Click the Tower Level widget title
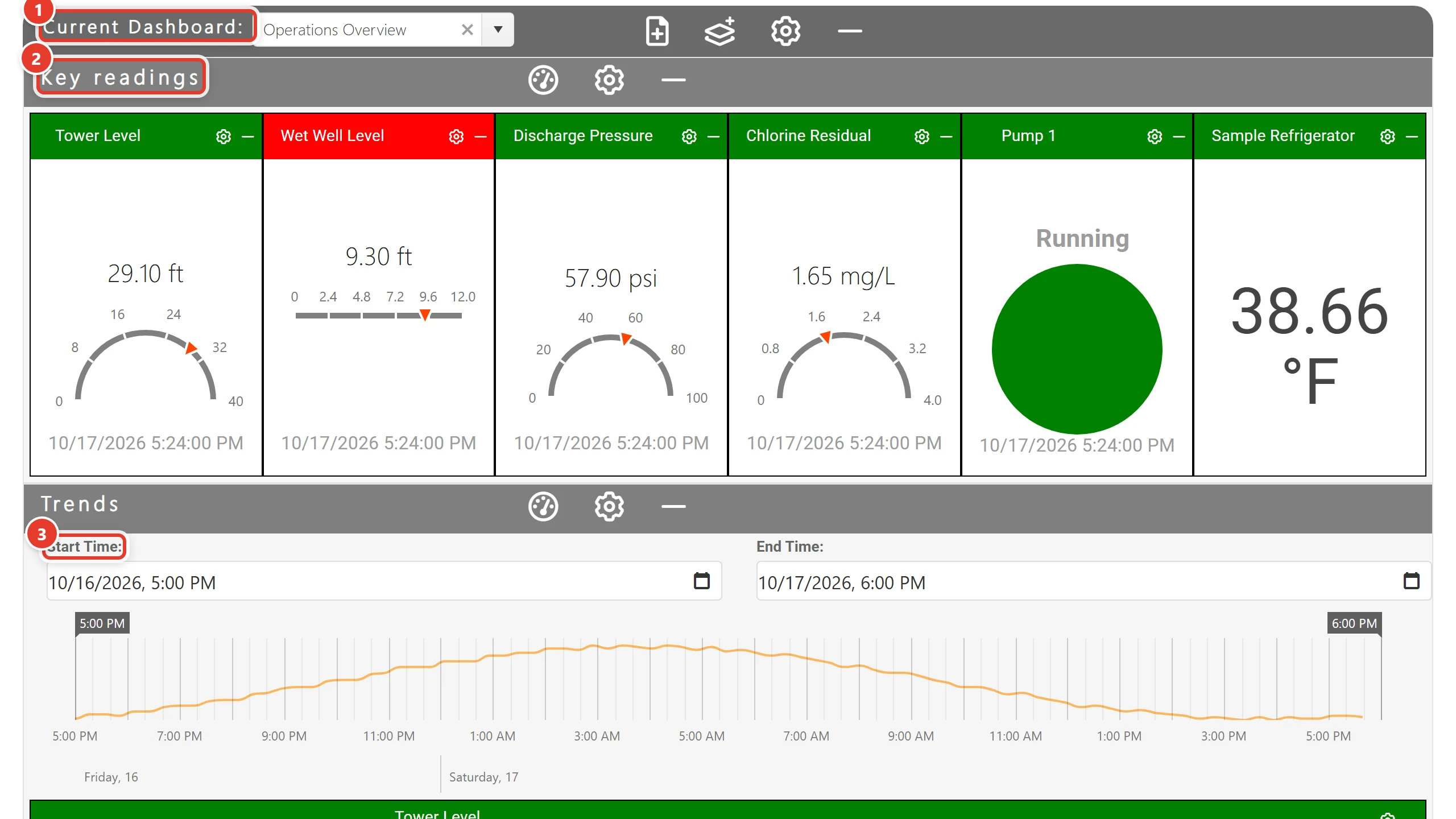 [x=98, y=135]
